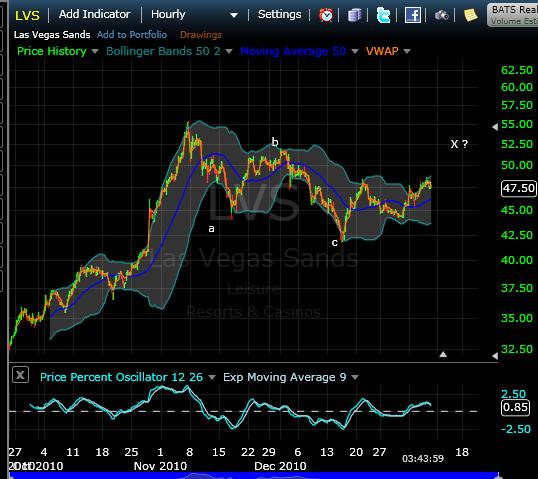Click the Drawings link
Image resolution: width=538 pixels, height=479 pixels.
pyautogui.click(x=201, y=35)
